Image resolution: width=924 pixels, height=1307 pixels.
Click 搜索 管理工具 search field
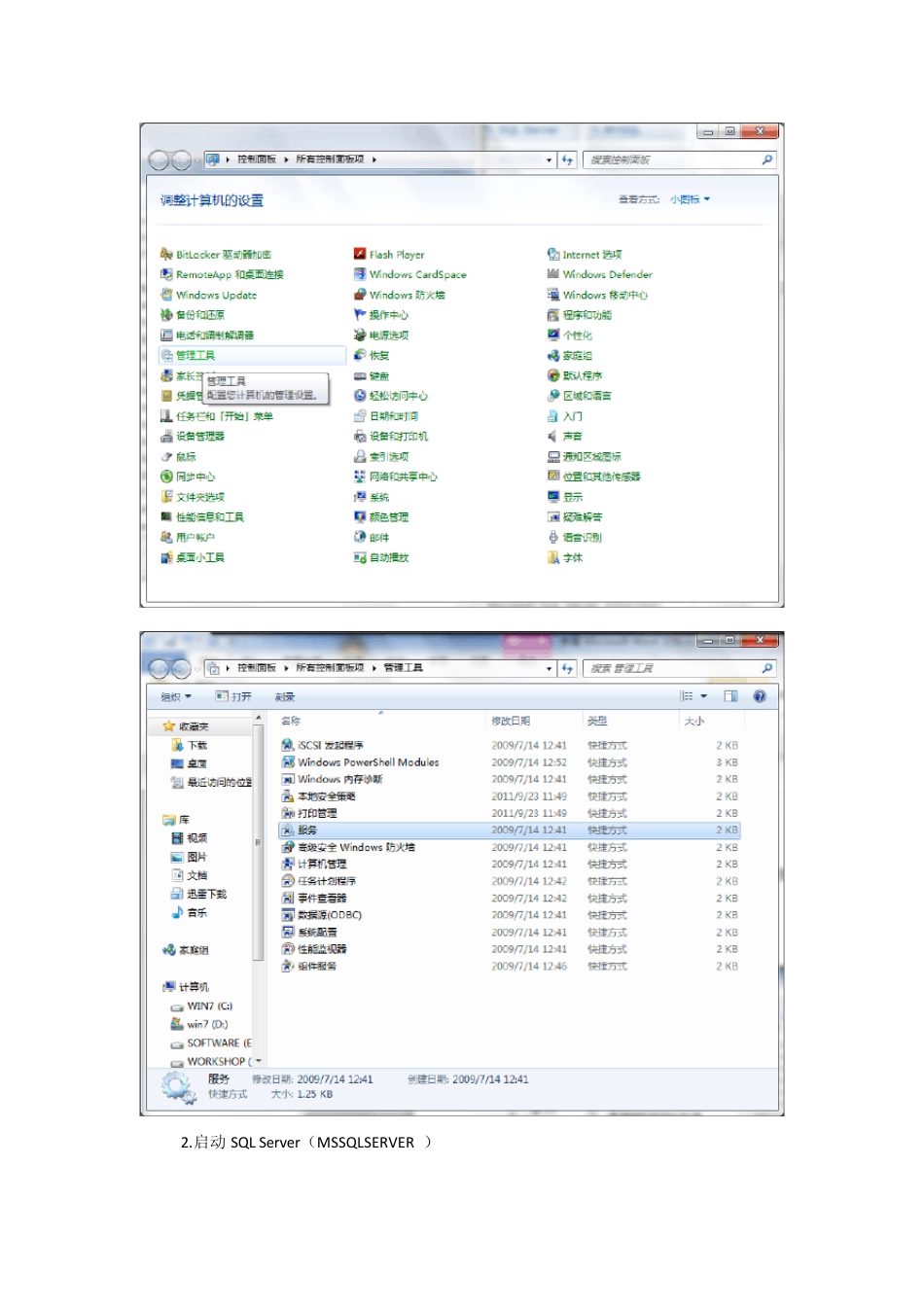[680, 668]
